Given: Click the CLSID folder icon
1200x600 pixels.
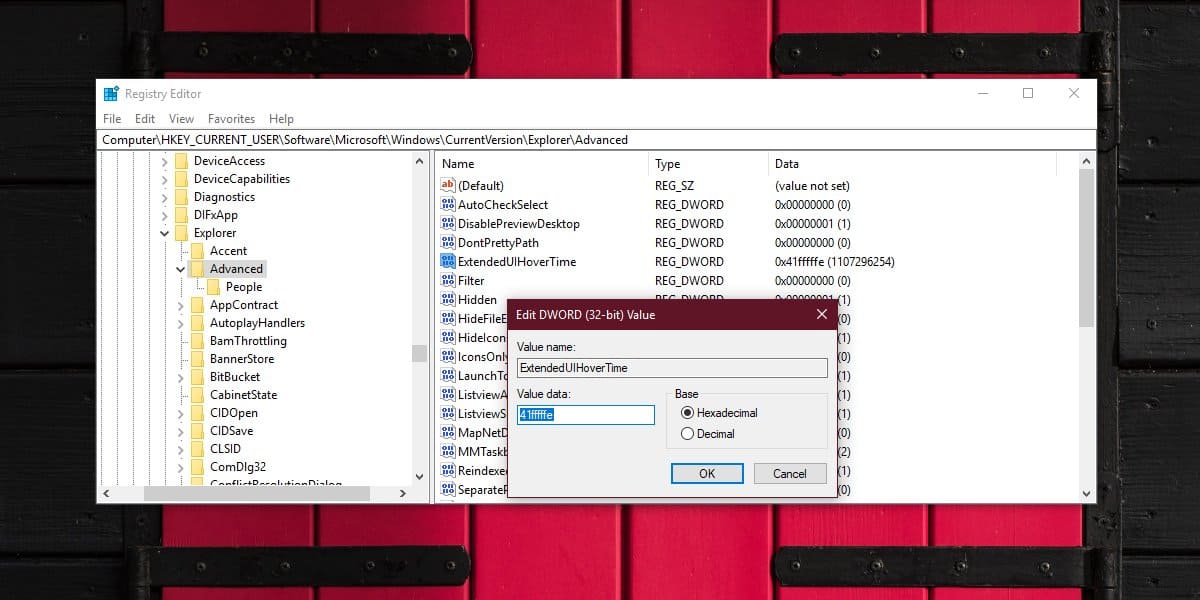Looking at the screenshot, I should pyautogui.click(x=197, y=449).
